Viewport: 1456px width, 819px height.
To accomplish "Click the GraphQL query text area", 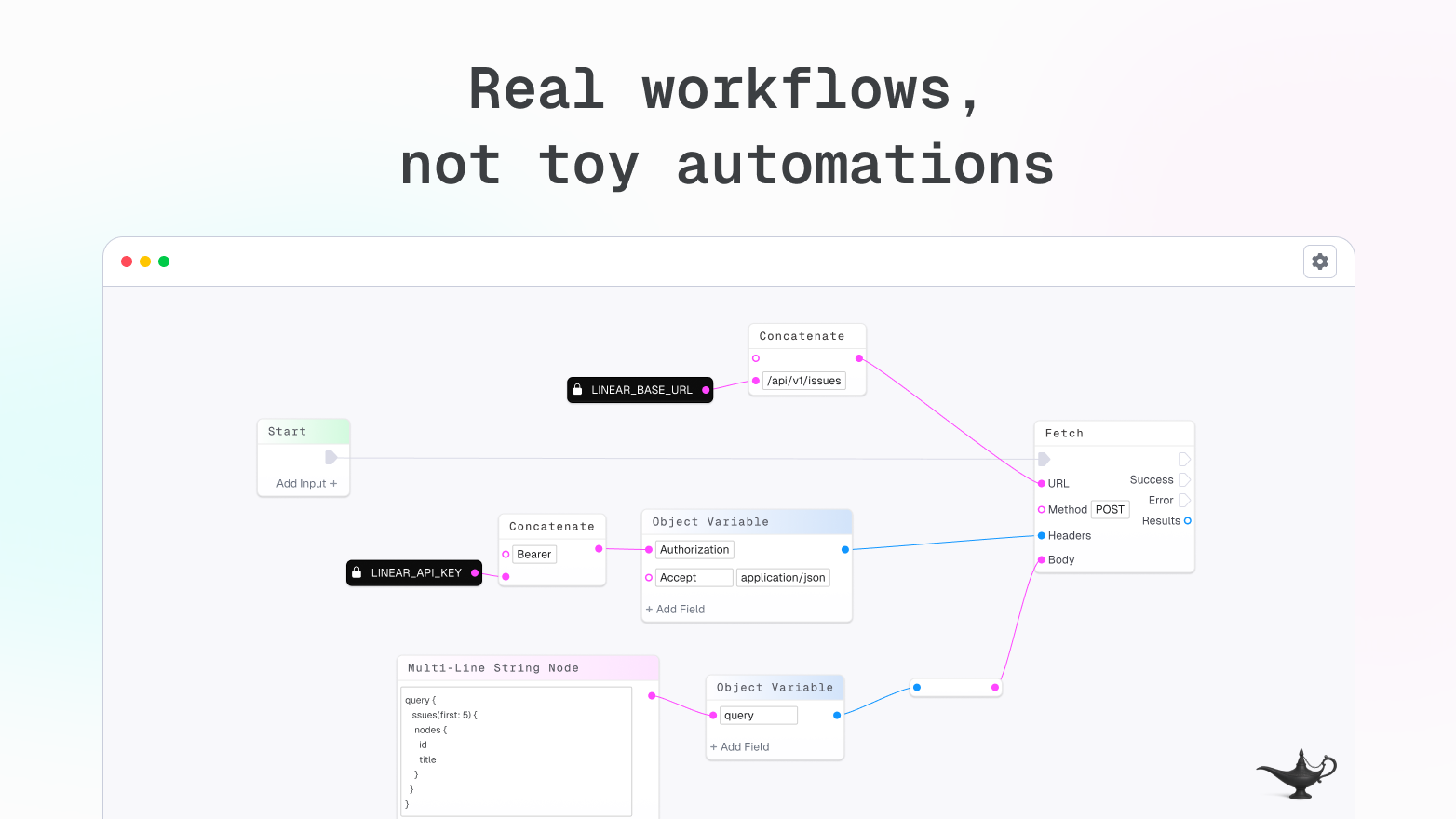I will (x=516, y=749).
